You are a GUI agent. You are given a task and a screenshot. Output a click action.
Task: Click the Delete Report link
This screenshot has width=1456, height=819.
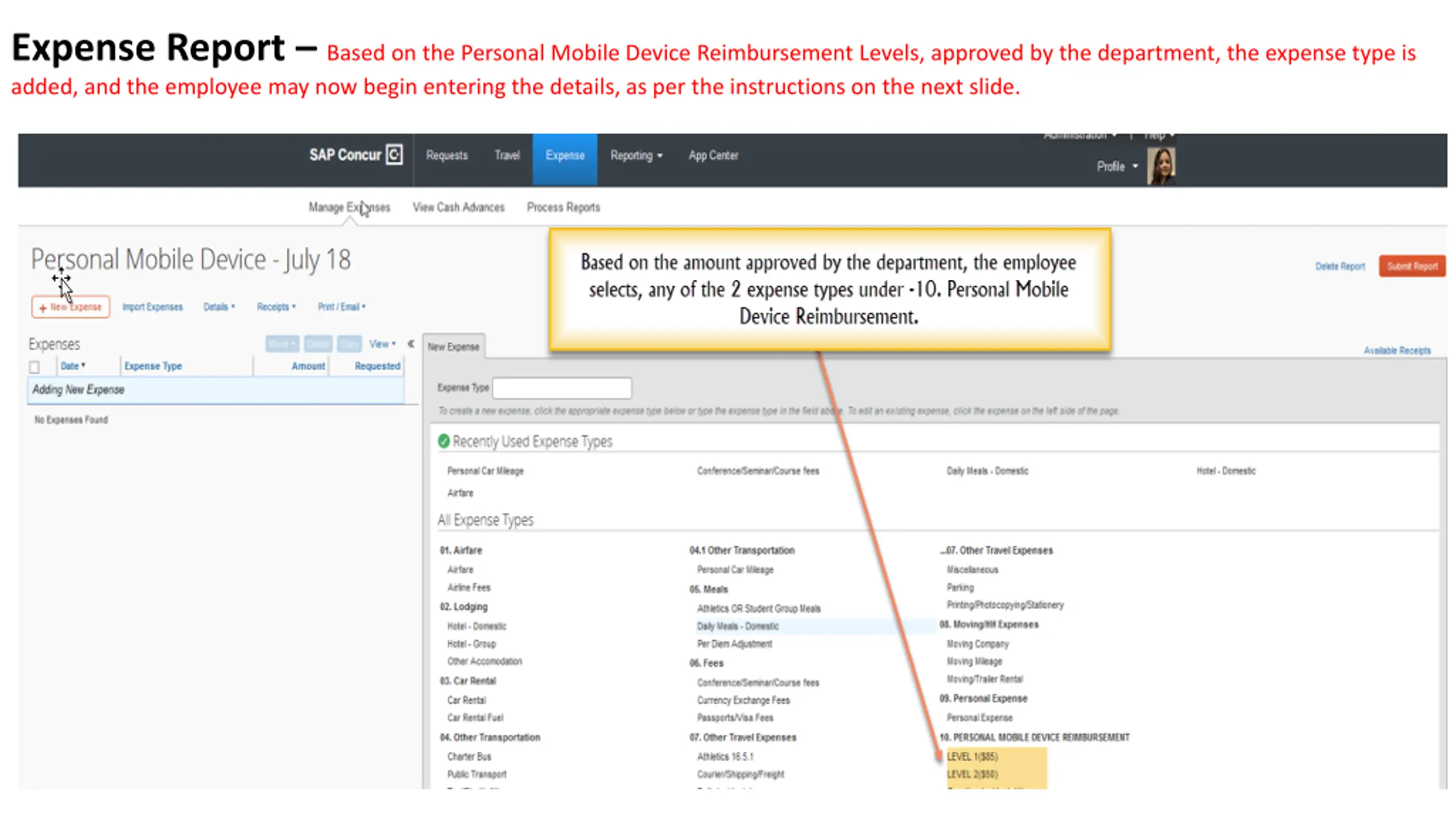(1339, 266)
